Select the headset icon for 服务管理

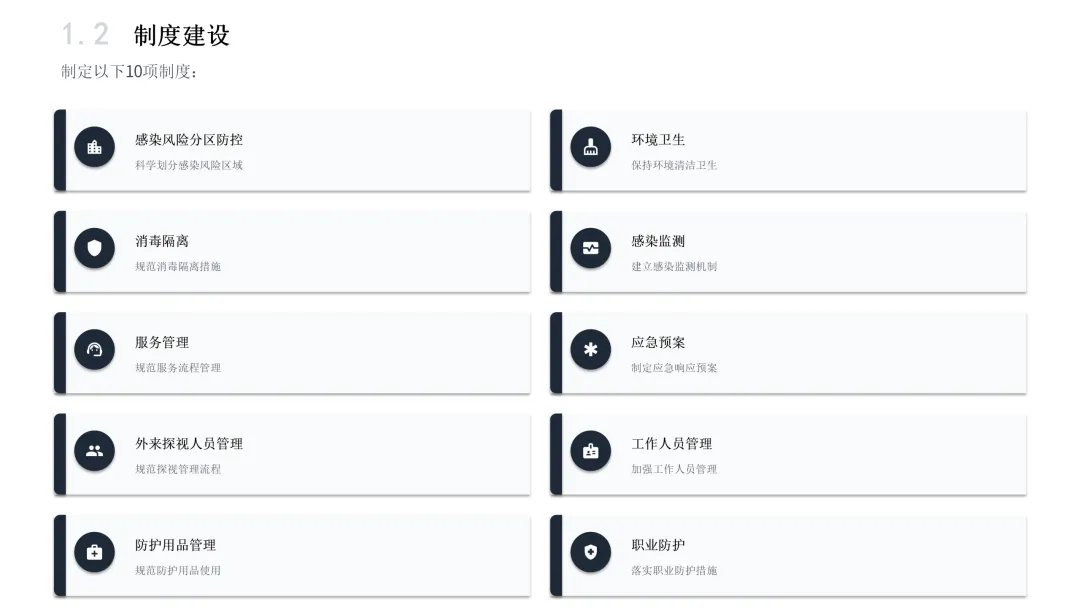tap(94, 349)
